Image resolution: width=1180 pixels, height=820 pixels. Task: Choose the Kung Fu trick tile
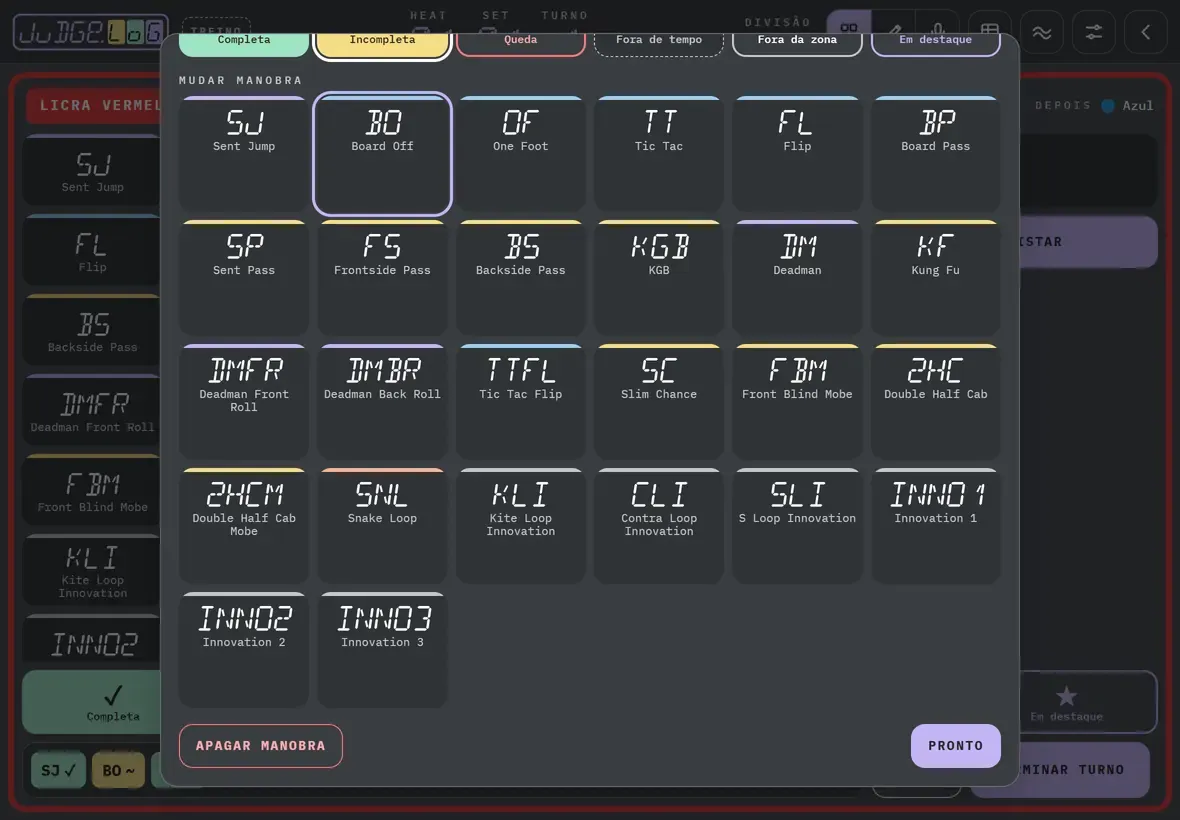pos(935,278)
